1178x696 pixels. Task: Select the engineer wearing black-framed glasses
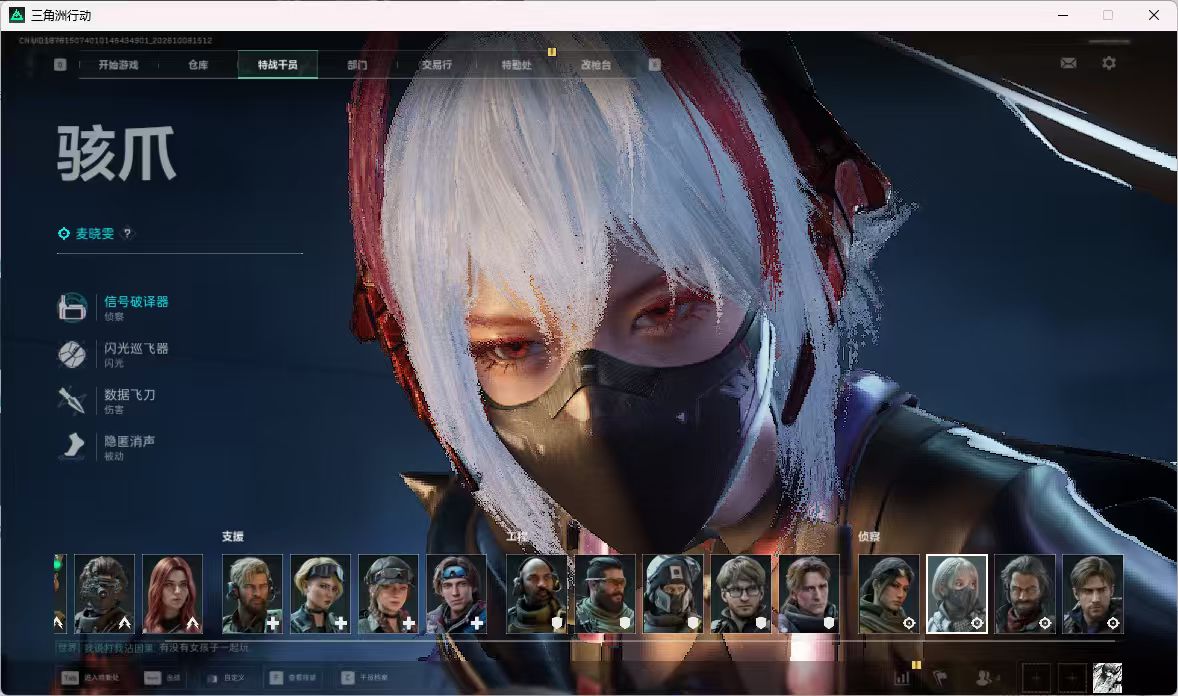(741, 594)
